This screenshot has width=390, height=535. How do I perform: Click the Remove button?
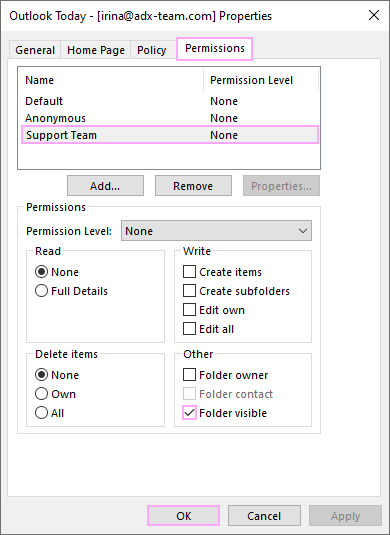tap(193, 186)
